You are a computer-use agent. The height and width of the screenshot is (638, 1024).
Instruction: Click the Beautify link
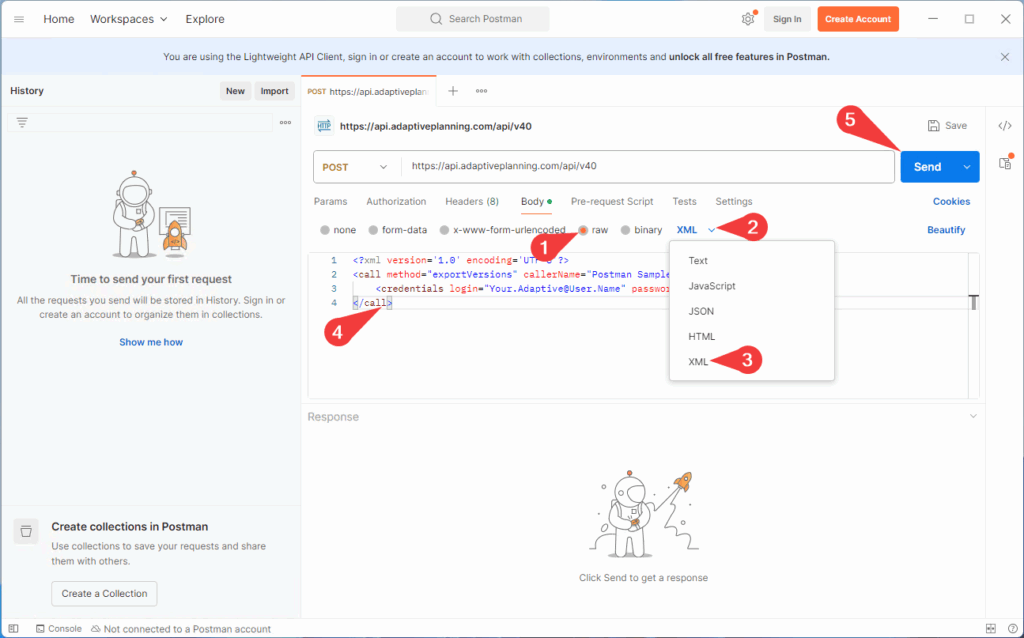coord(946,230)
